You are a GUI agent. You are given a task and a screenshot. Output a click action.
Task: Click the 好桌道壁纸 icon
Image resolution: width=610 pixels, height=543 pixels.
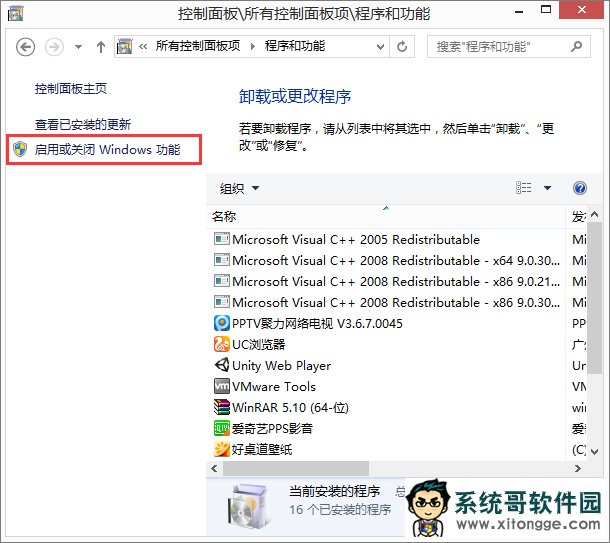coord(221,449)
